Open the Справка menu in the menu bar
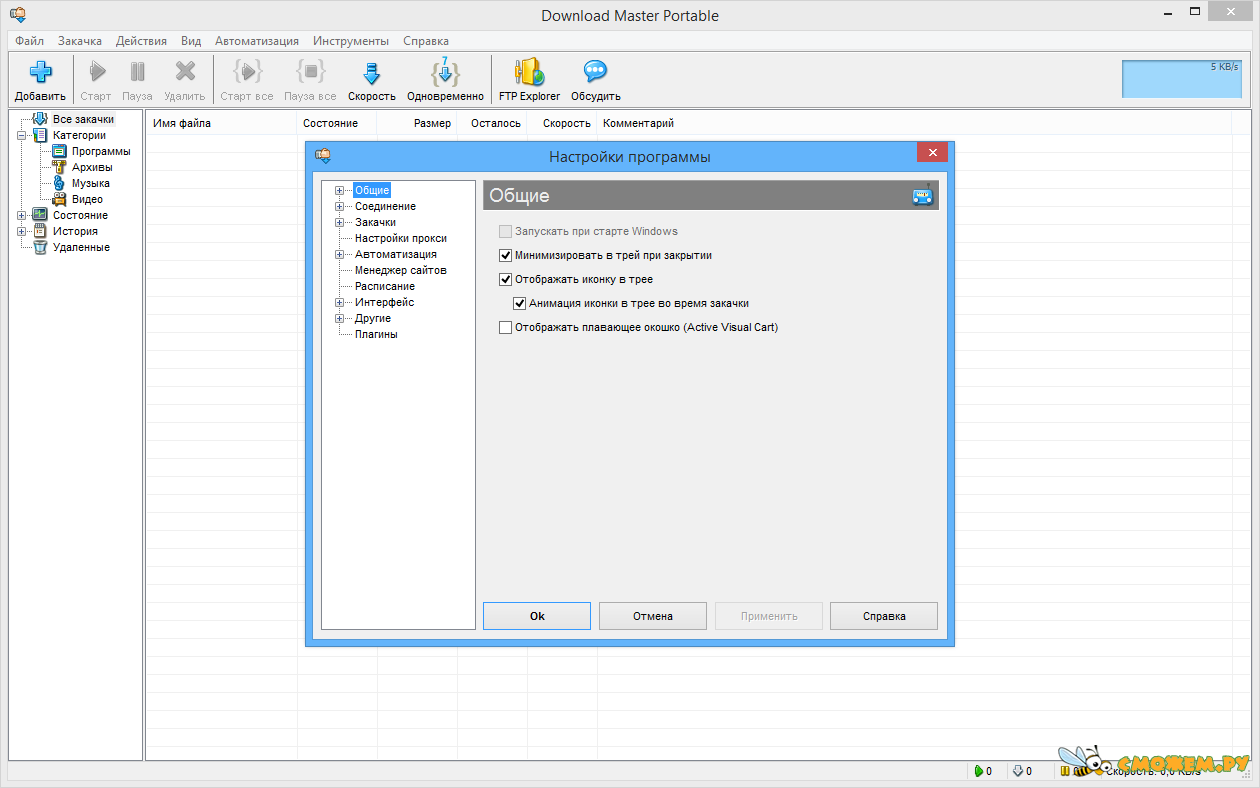1260x788 pixels. pyautogui.click(x=426, y=41)
